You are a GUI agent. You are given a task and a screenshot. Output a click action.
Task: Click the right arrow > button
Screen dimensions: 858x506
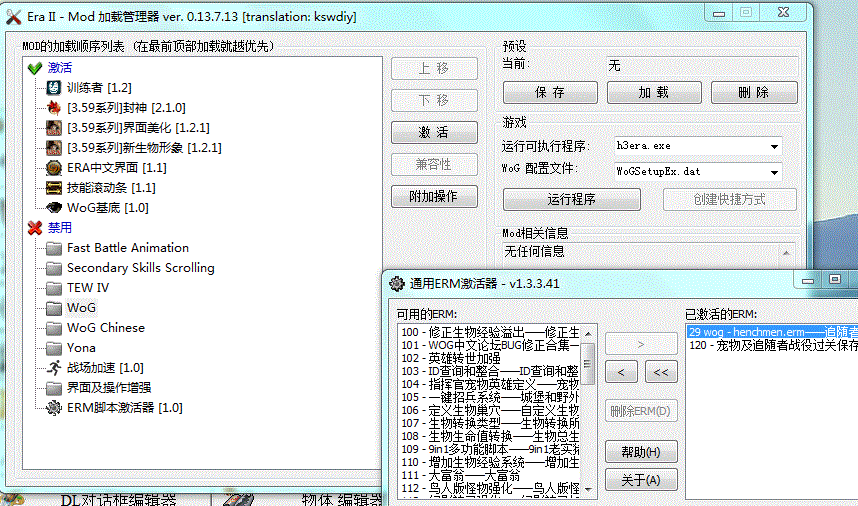pyautogui.click(x=641, y=344)
